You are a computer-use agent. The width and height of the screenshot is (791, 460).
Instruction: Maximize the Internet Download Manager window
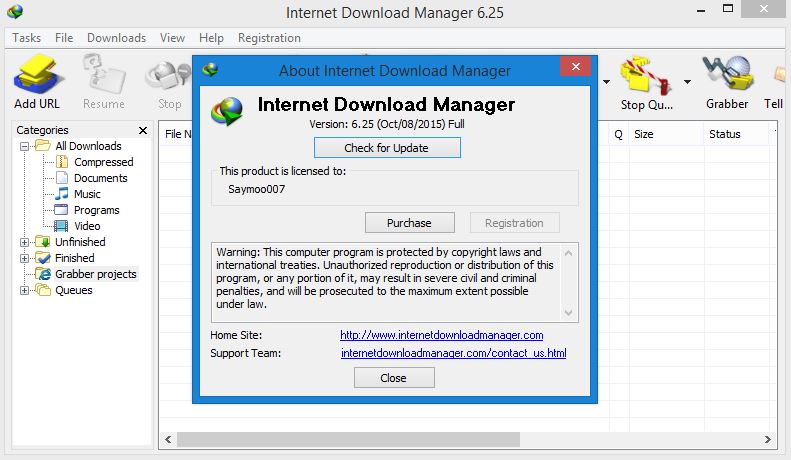coord(727,9)
